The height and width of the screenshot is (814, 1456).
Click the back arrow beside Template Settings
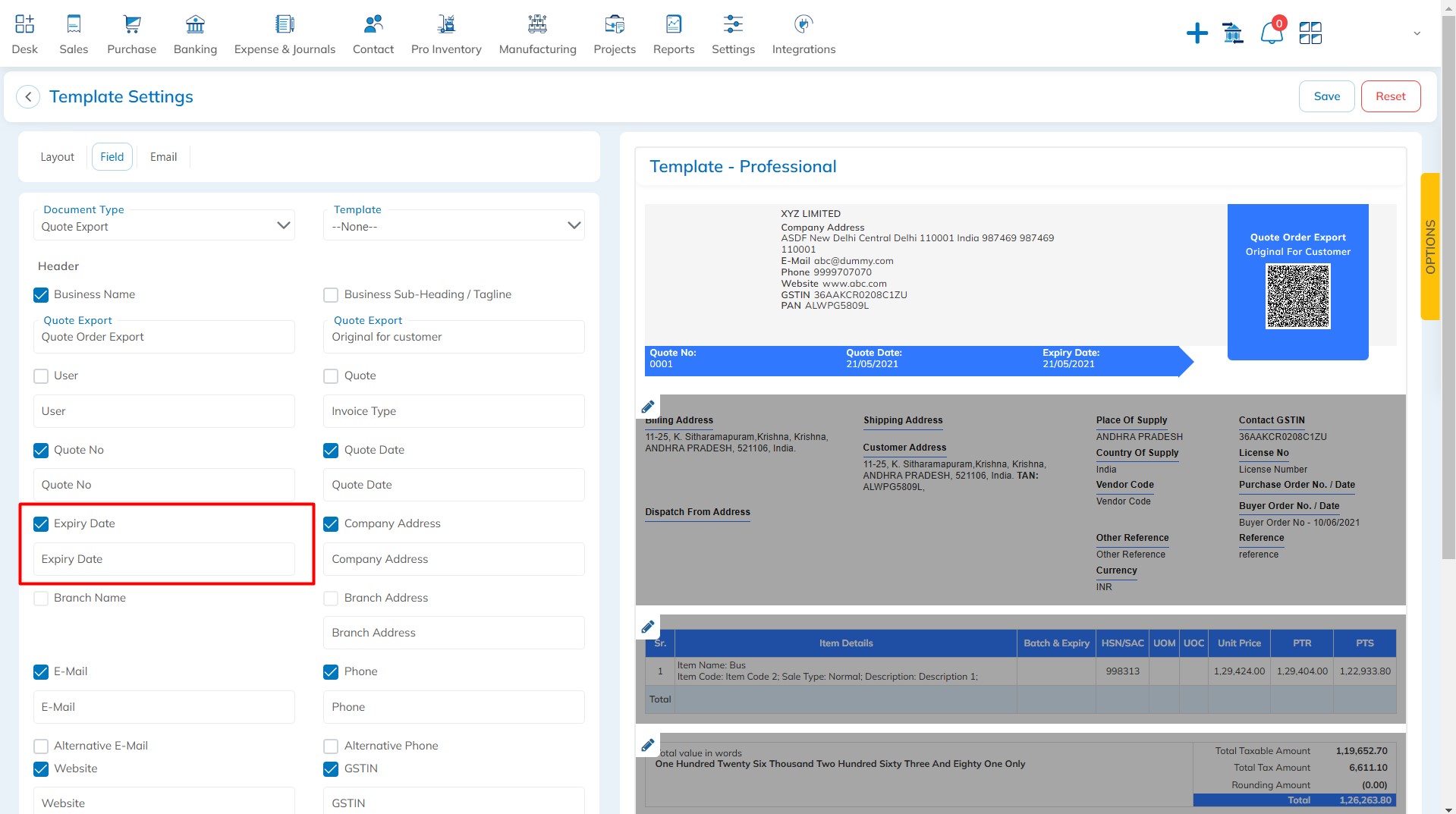(x=28, y=97)
